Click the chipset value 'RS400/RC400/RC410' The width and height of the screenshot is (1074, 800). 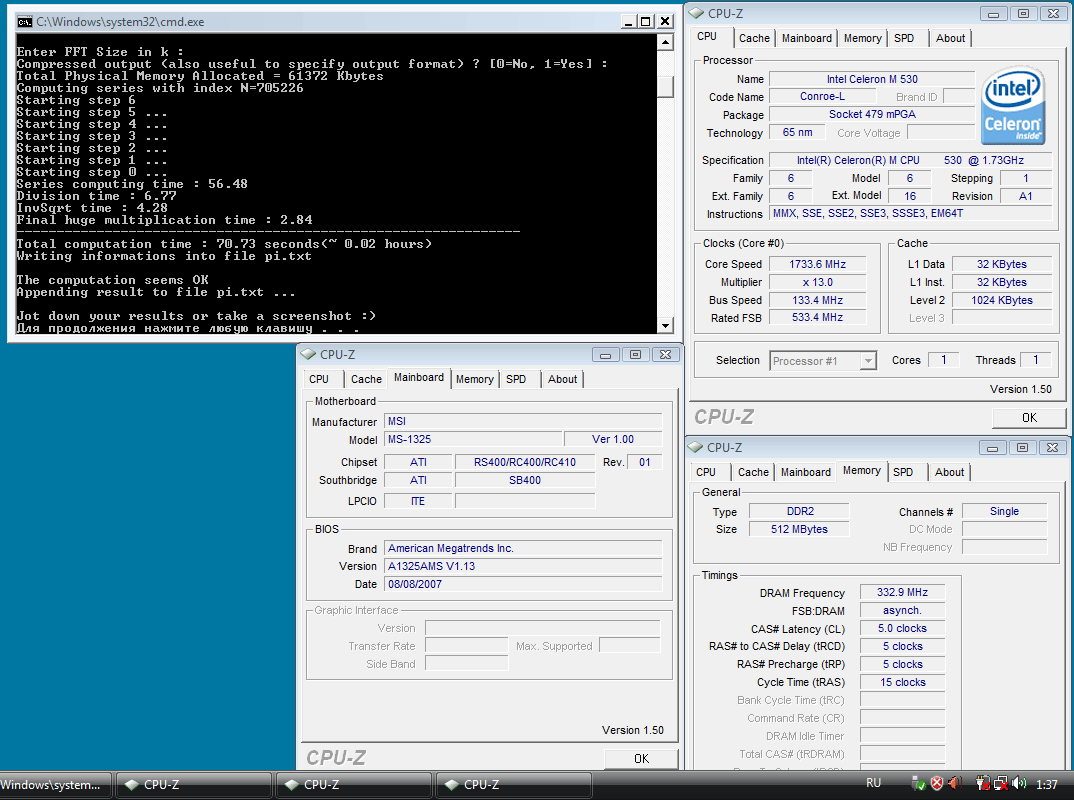point(525,462)
